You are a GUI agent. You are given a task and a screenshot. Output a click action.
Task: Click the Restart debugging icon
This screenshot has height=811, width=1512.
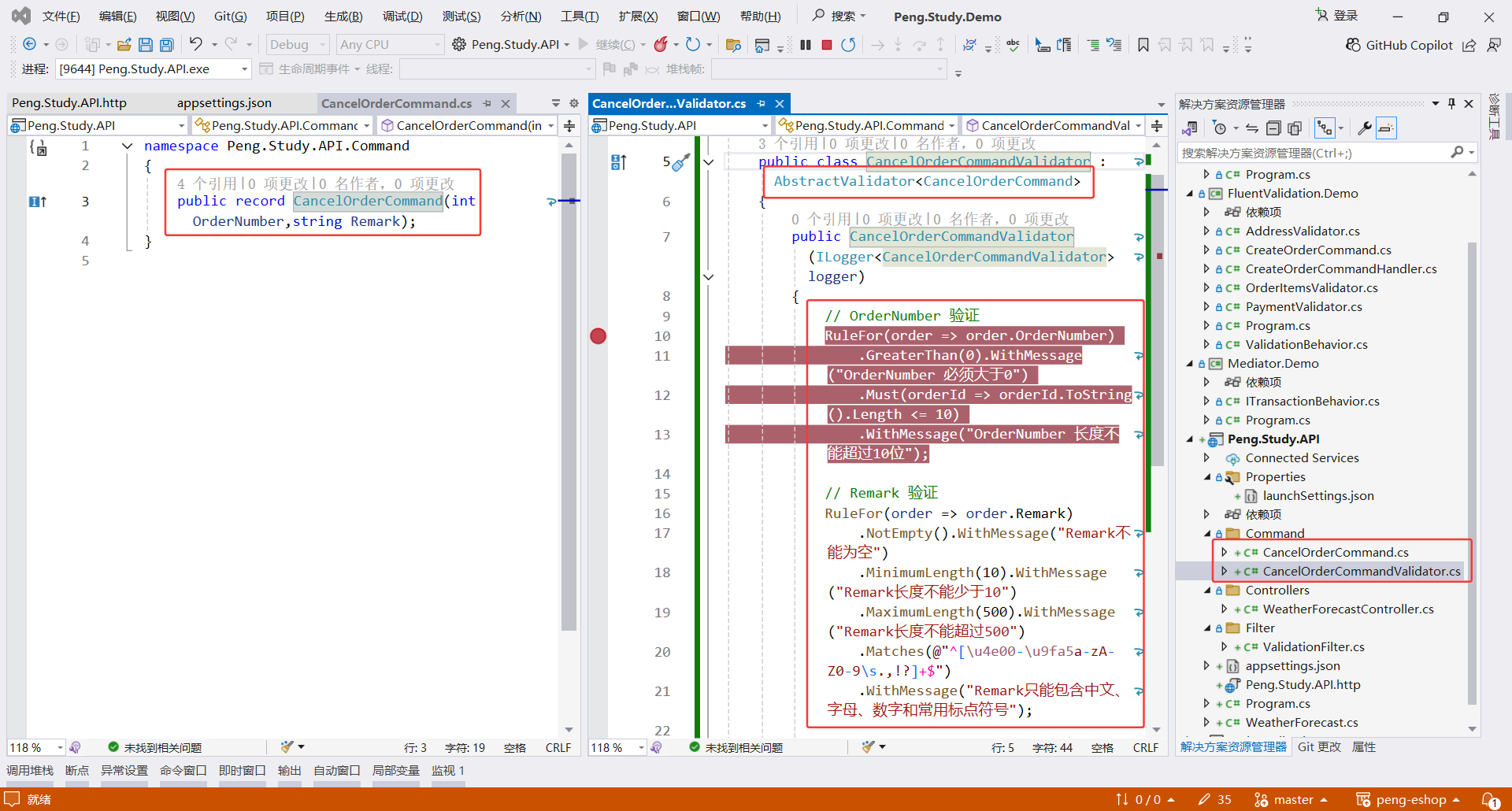click(848, 45)
